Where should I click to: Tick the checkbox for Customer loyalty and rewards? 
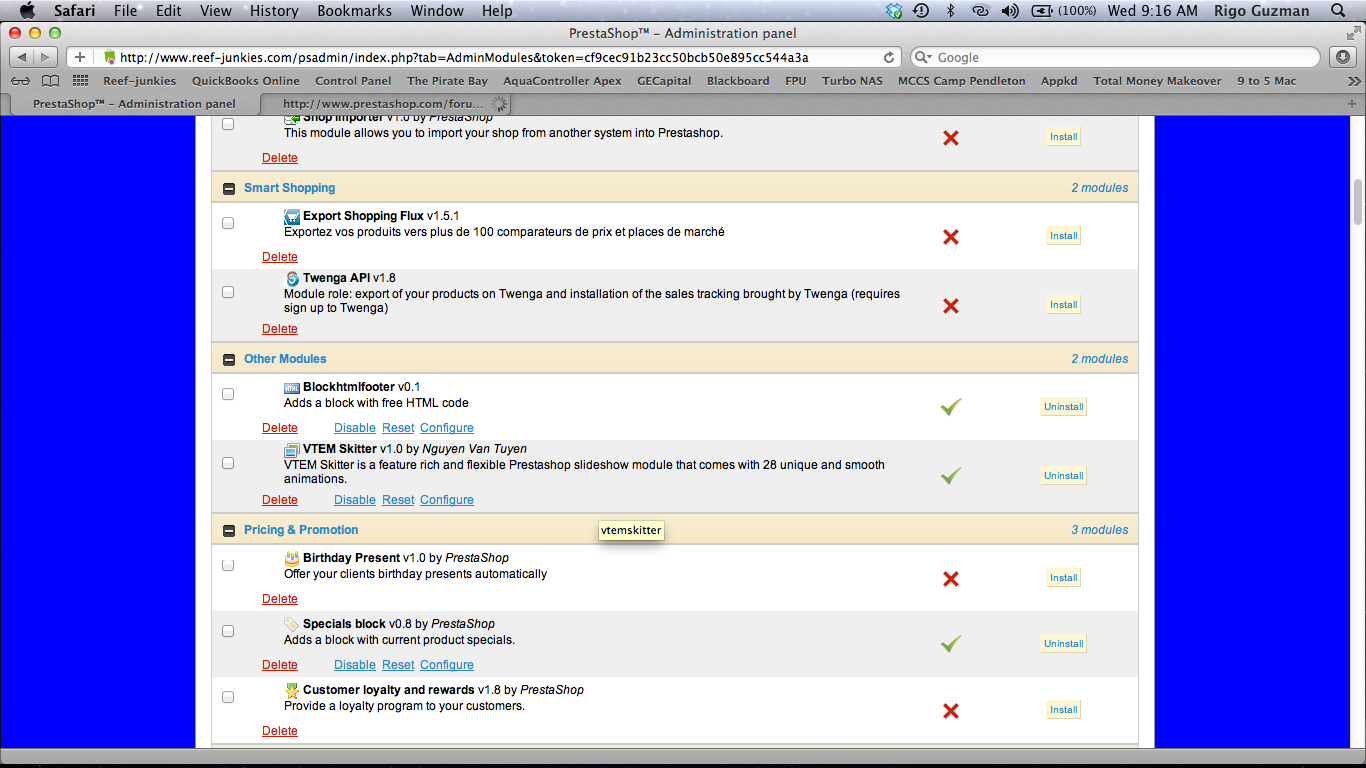[228, 697]
